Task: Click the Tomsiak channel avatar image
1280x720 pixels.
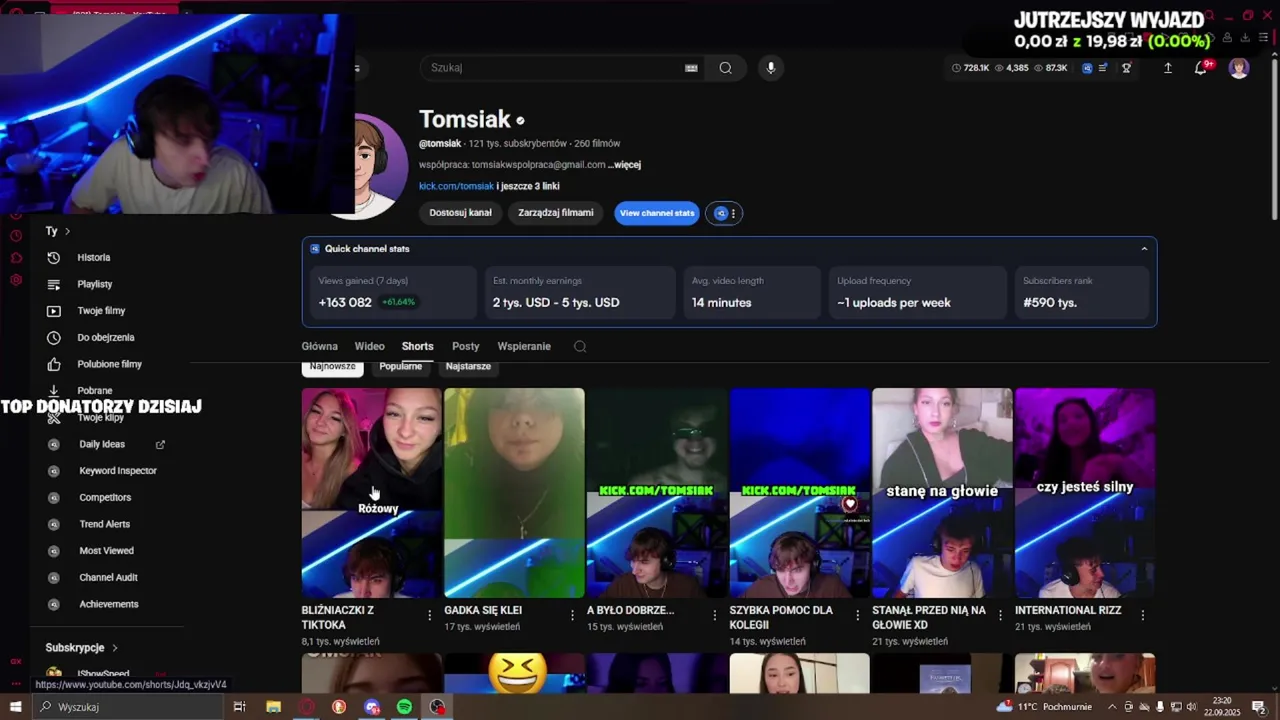Action: [x=379, y=166]
